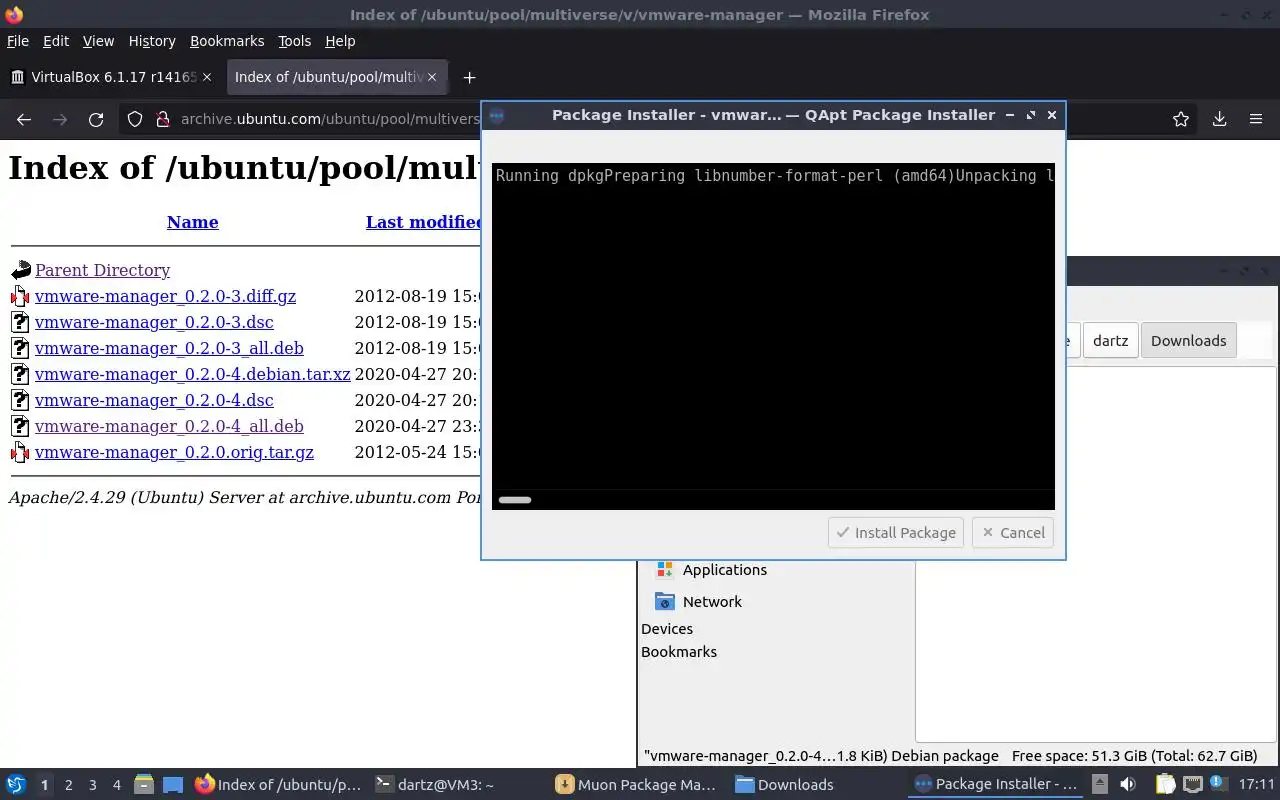The height and width of the screenshot is (800, 1280).
Task: Open the File menu
Action: click(x=18, y=41)
